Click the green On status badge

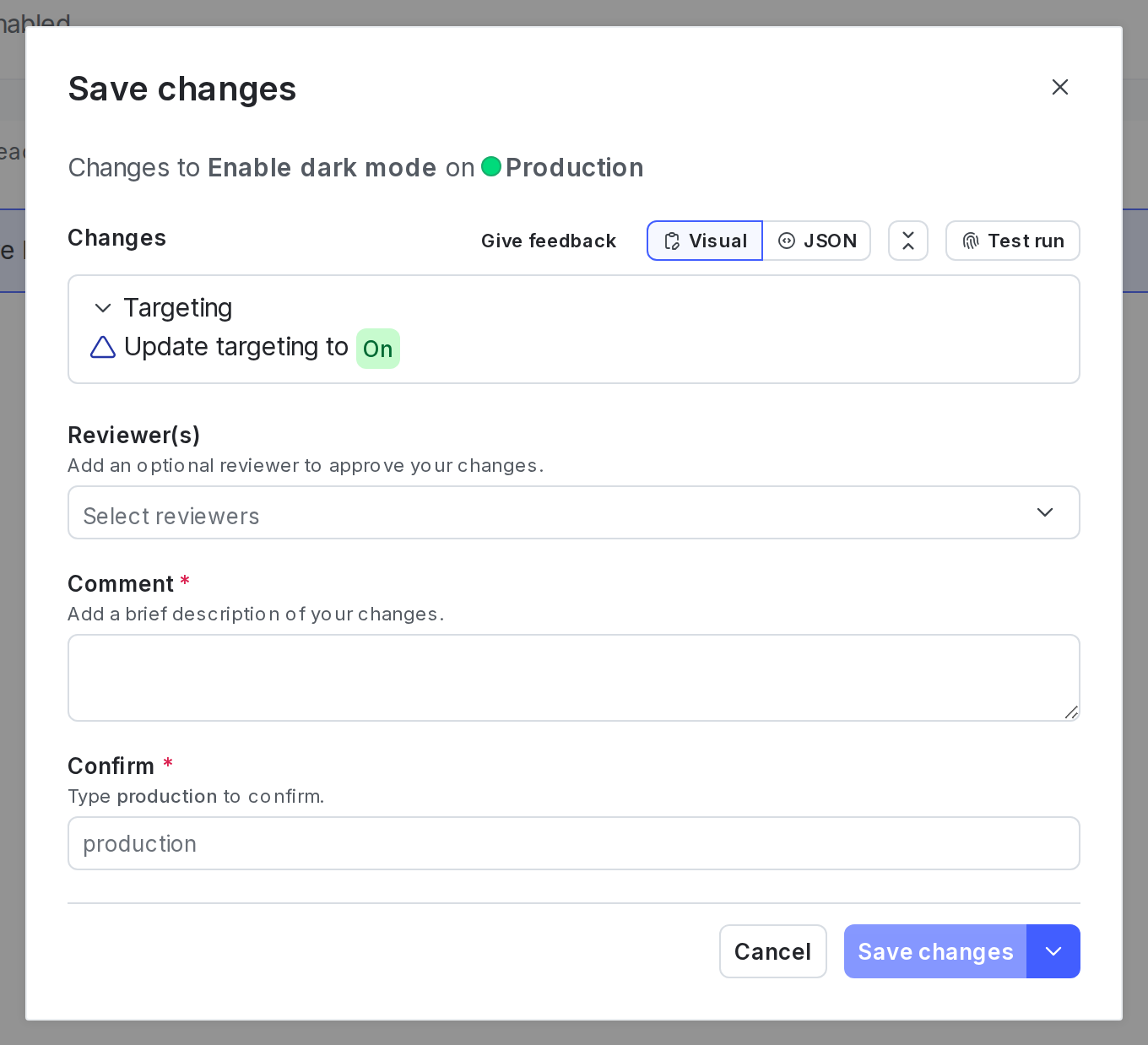click(x=377, y=349)
